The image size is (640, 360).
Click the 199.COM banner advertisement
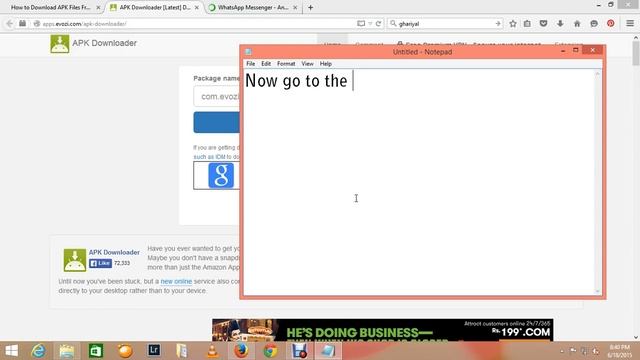(382, 330)
